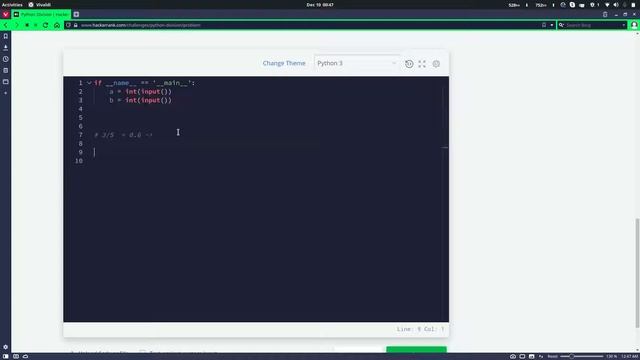This screenshot has height=360, width=640.
Task: Open a new tab with the plus button
Action: (76, 14)
